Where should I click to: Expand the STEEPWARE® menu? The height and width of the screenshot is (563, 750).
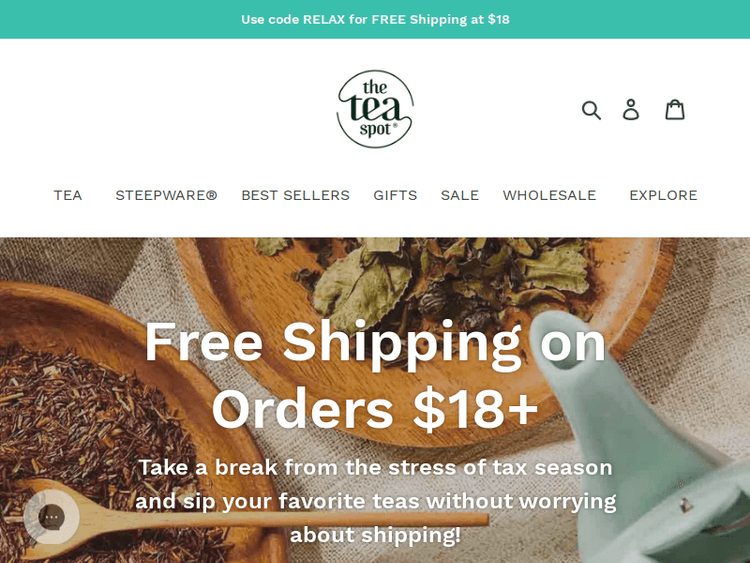(x=166, y=195)
